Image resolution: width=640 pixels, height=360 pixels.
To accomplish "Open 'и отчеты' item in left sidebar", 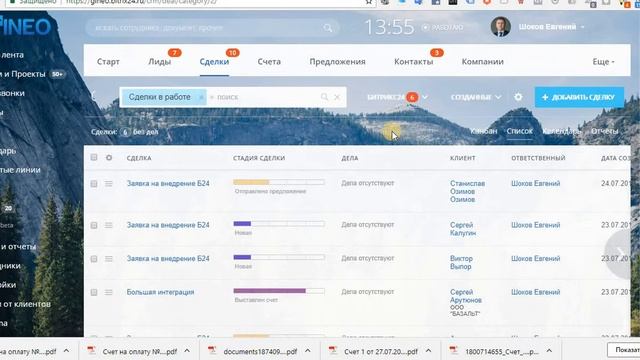I will [18, 247].
